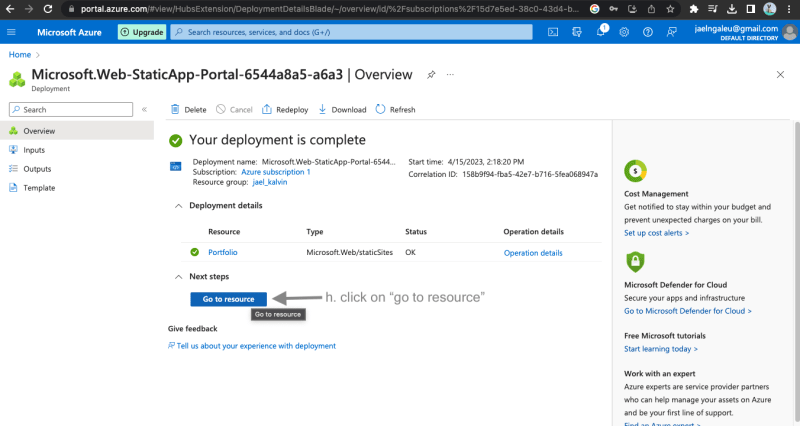The height and width of the screenshot is (426, 800).
Task: Click the browser share icon
Action: tap(651, 9)
